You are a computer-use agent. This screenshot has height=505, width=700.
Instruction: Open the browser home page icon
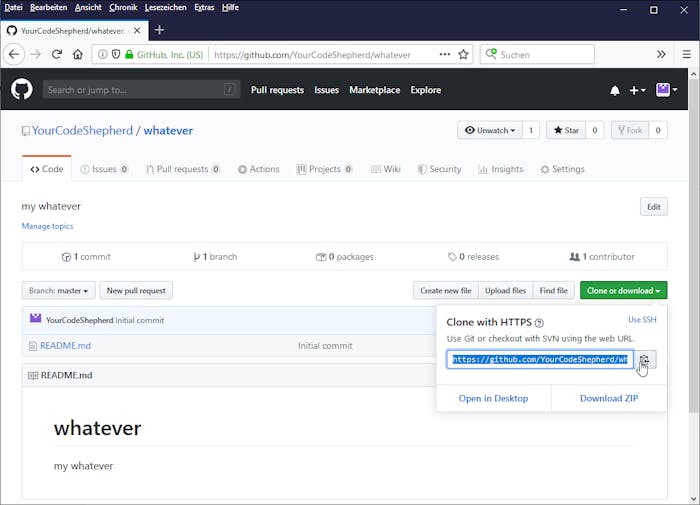point(78,54)
